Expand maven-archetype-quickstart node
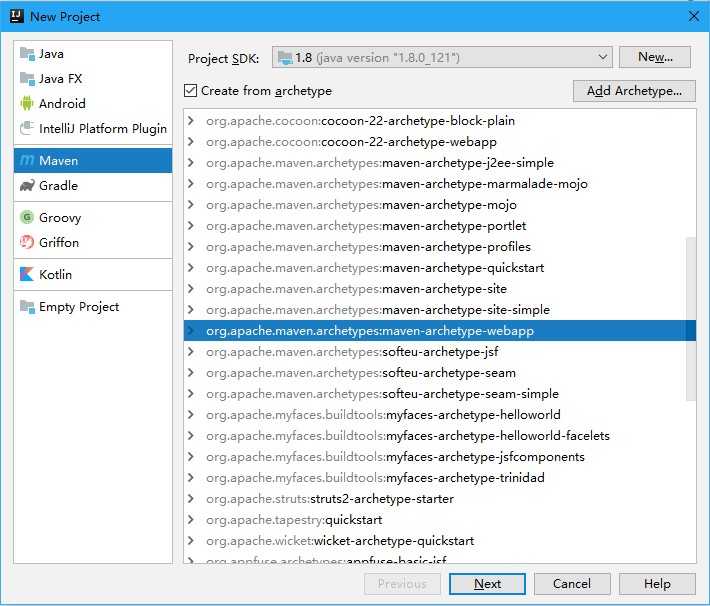The height and width of the screenshot is (606, 710). (x=191, y=268)
